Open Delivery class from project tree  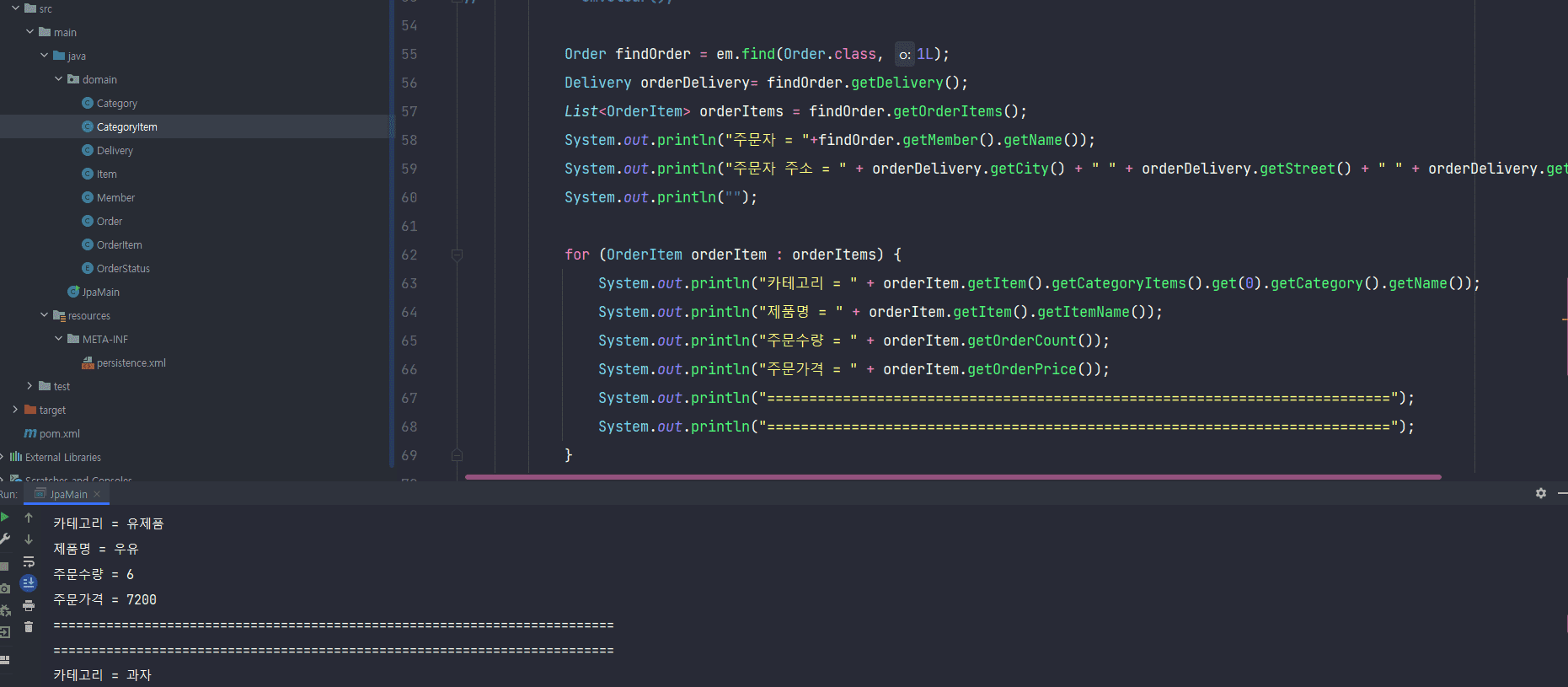[115, 150]
